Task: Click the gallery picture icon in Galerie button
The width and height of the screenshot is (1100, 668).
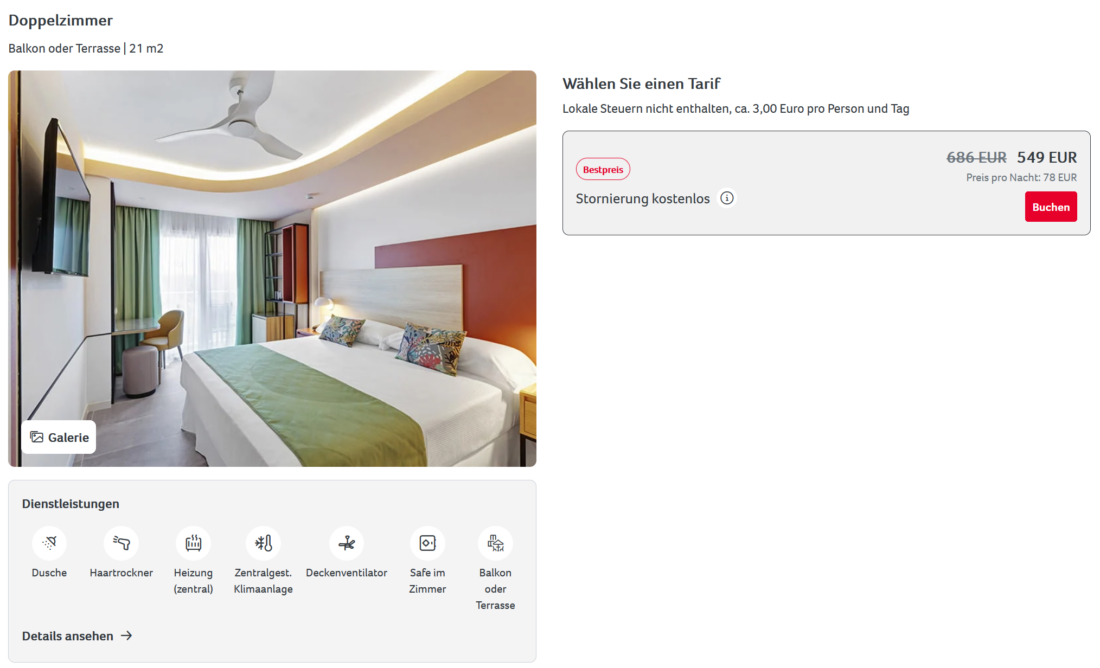Action: [x=36, y=437]
